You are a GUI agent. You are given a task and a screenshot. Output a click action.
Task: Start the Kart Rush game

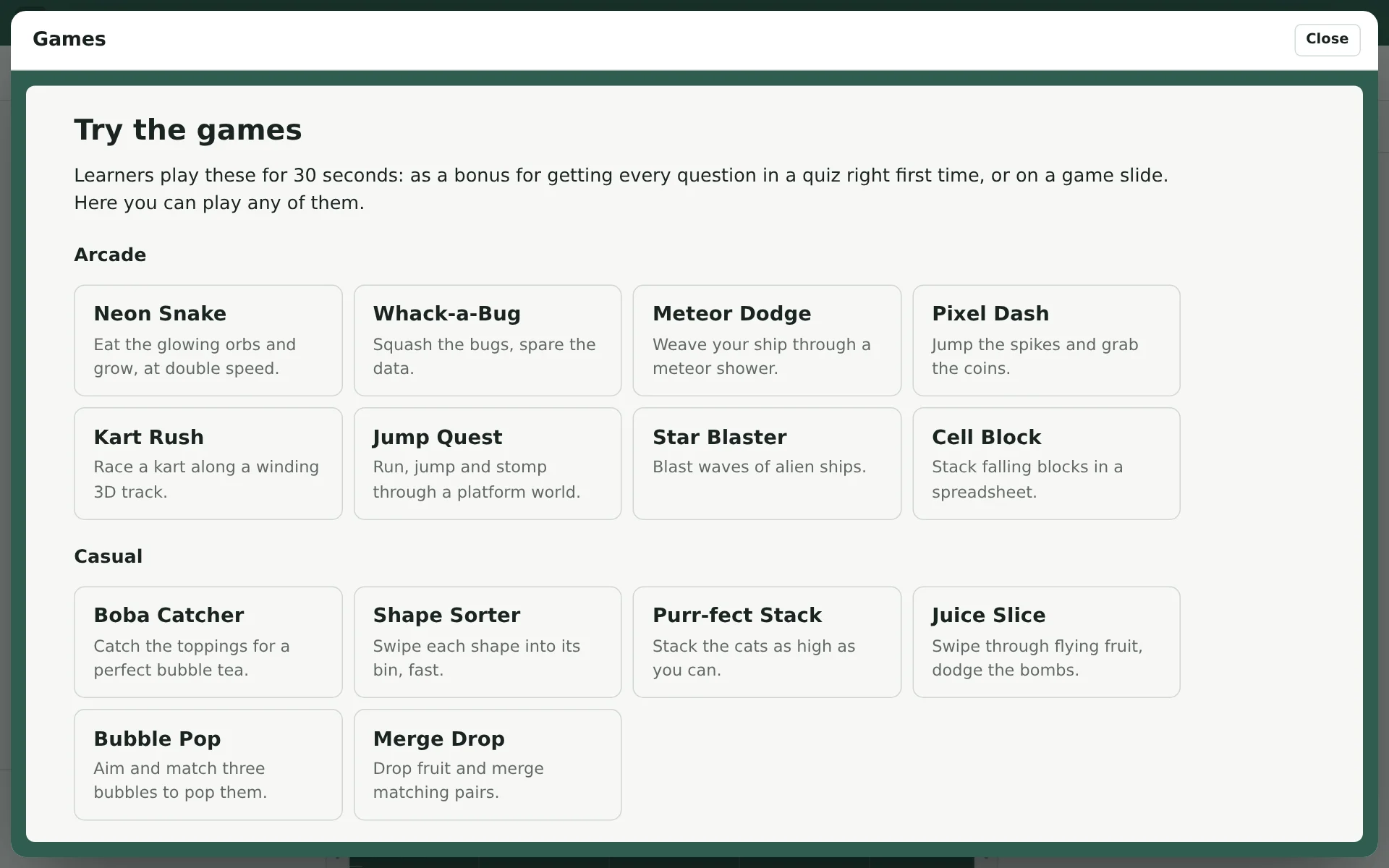208,464
